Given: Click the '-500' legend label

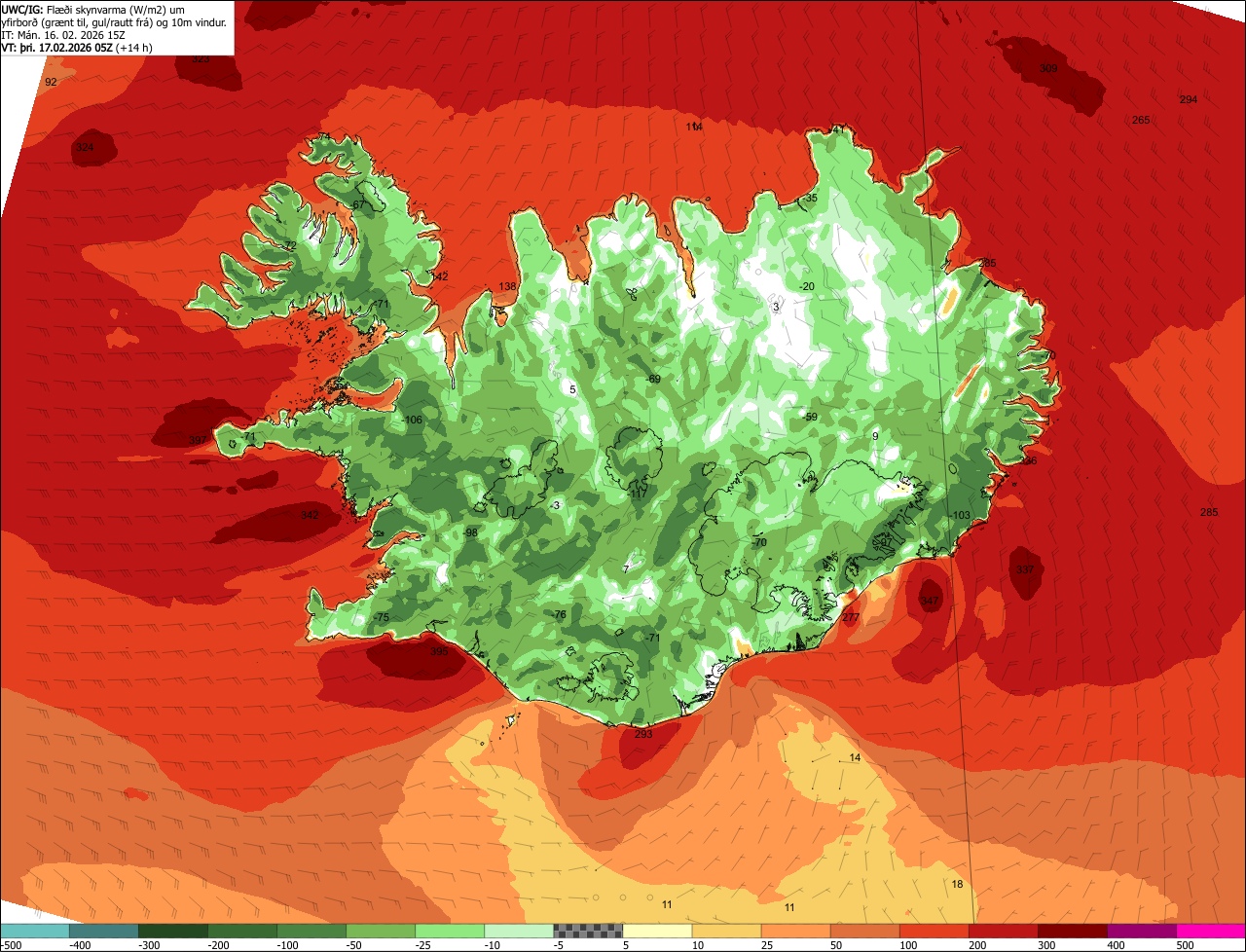Looking at the screenshot, I should click(11, 945).
